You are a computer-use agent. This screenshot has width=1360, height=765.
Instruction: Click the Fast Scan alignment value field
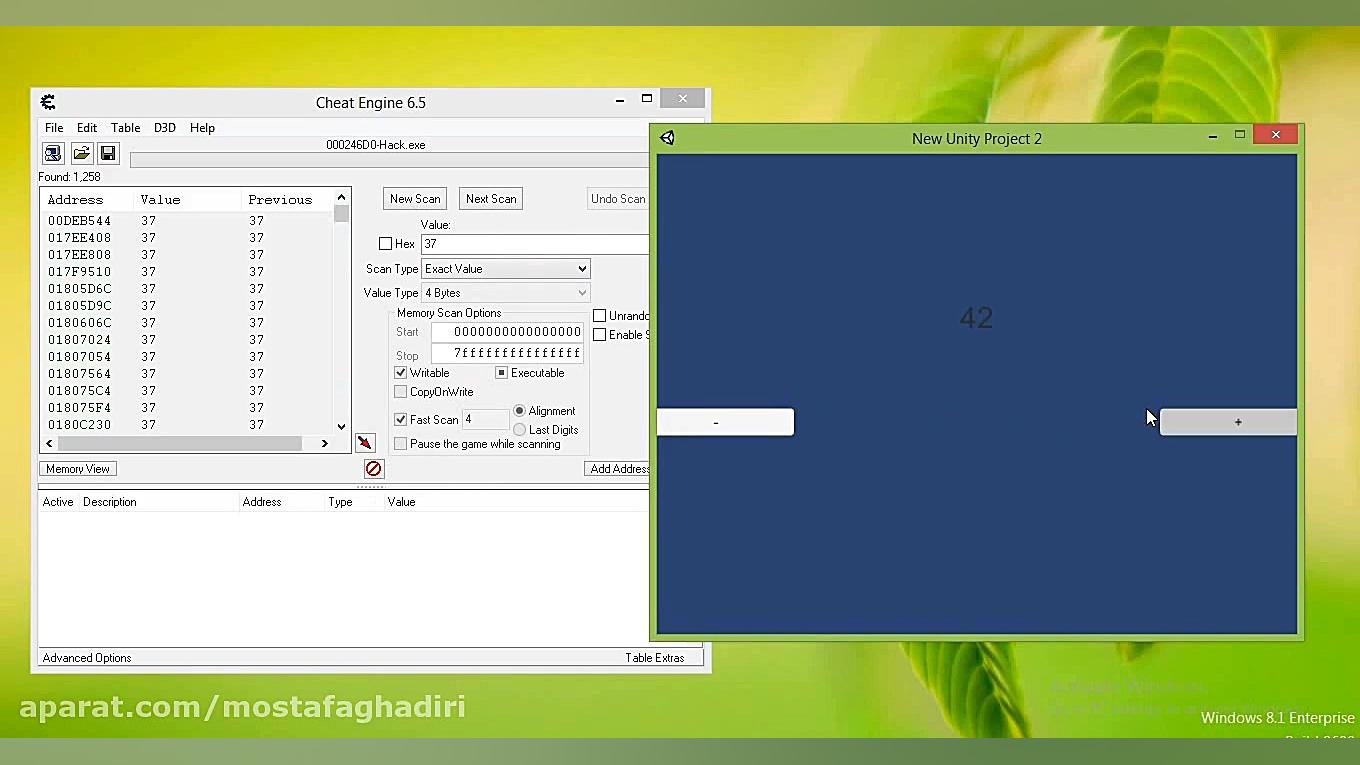click(x=485, y=420)
